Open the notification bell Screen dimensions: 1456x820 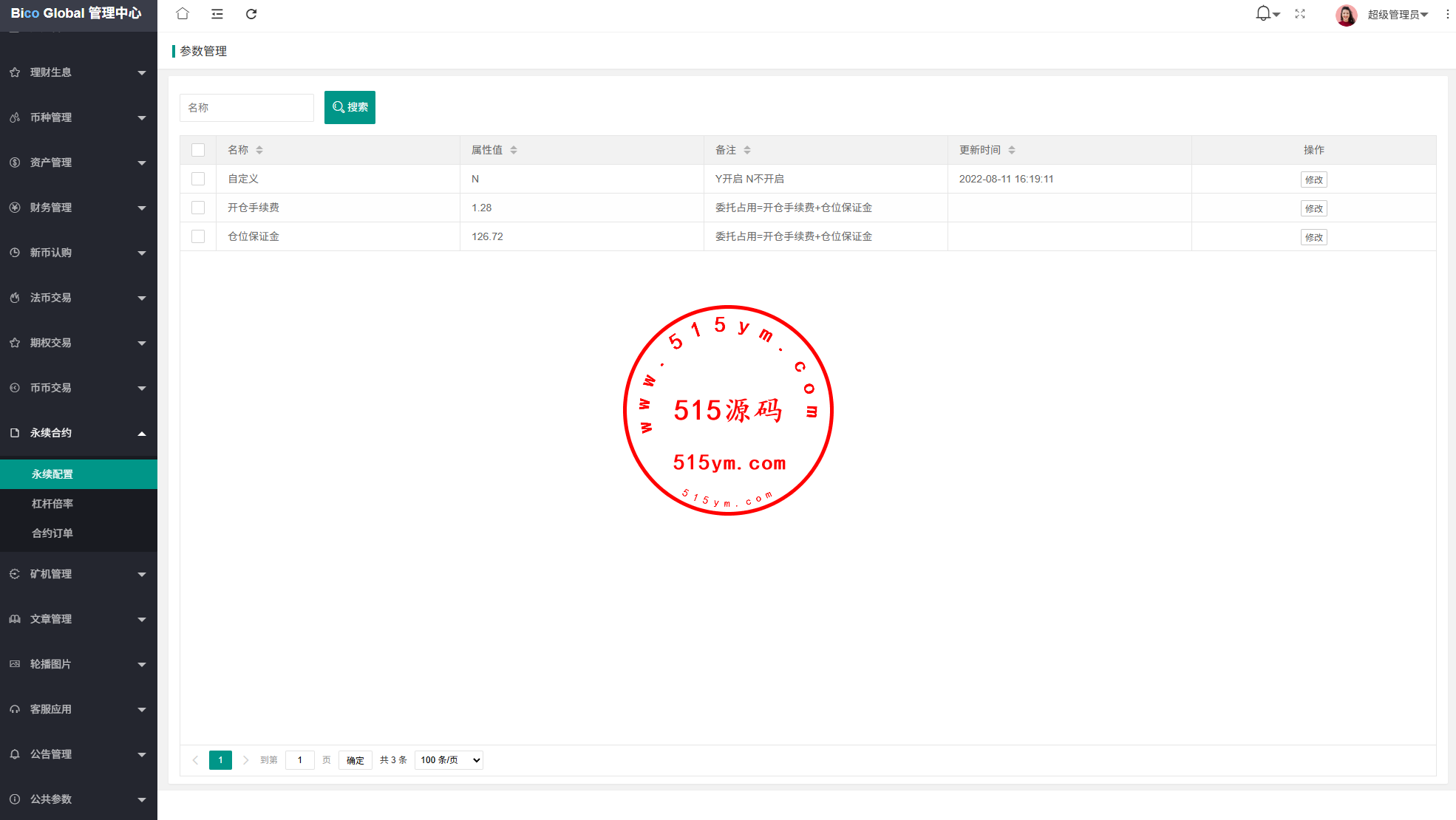(x=1263, y=13)
